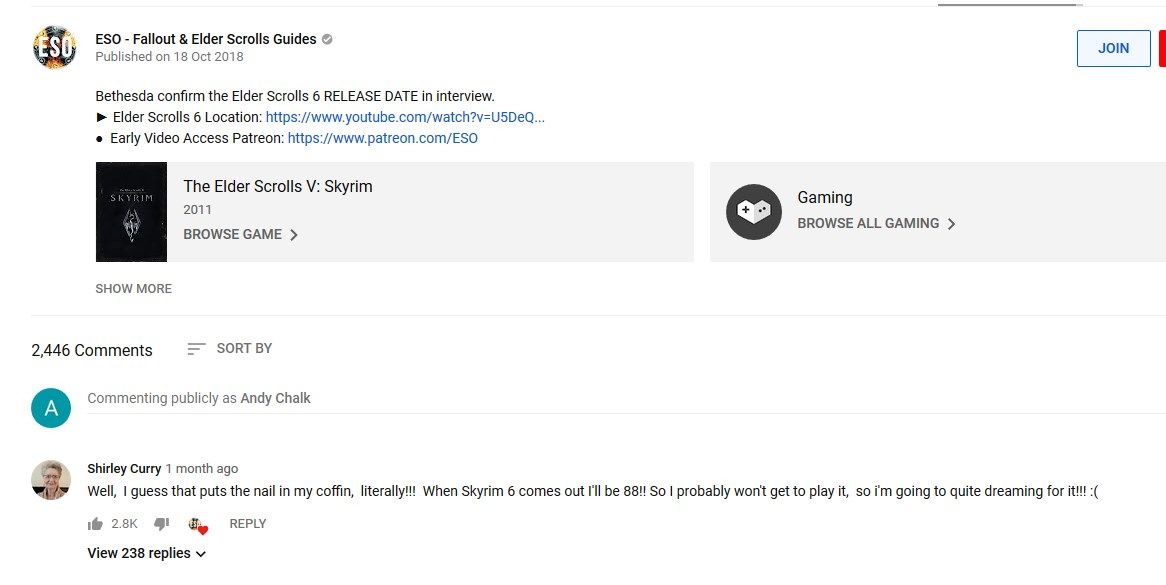Expand the 238 replies under Shirley's comment
Screen dimensions: 1166x585
pos(146,552)
